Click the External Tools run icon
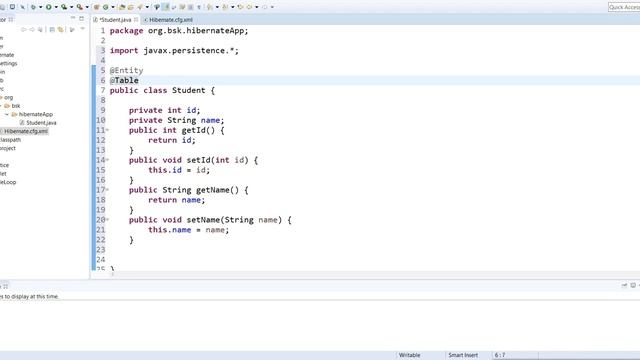 point(80,7)
